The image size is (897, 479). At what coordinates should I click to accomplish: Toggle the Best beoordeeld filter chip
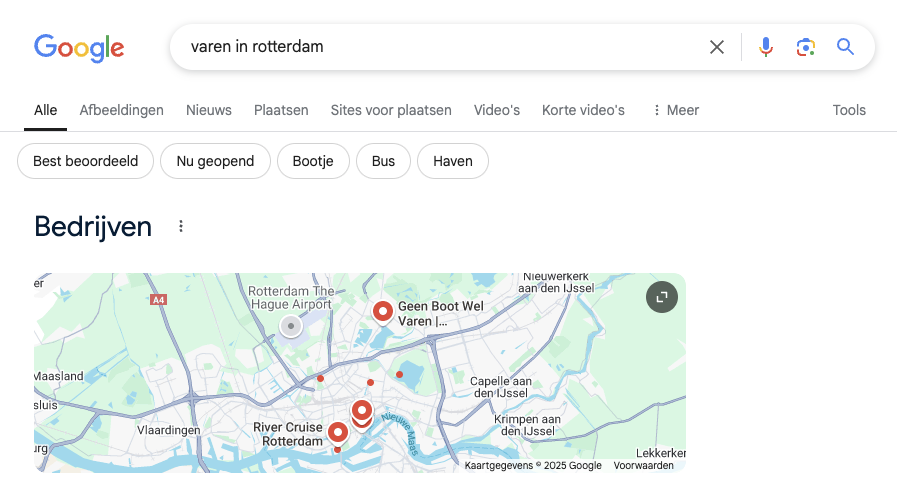[x=86, y=161]
